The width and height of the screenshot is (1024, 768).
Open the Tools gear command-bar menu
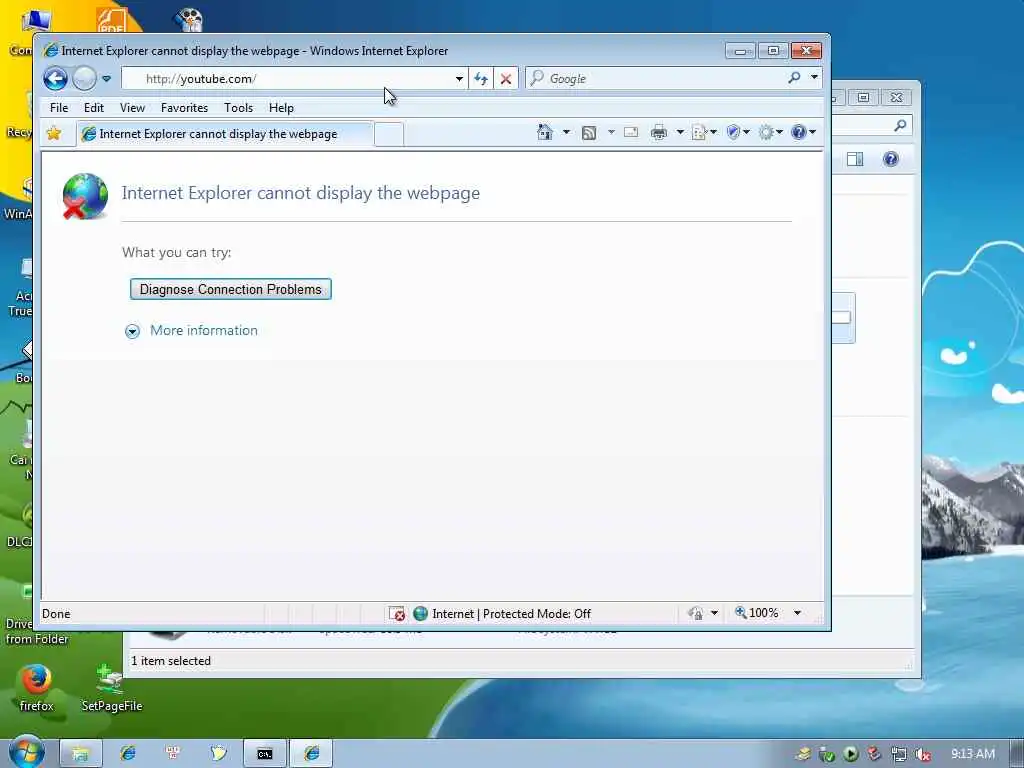click(771, 133)
